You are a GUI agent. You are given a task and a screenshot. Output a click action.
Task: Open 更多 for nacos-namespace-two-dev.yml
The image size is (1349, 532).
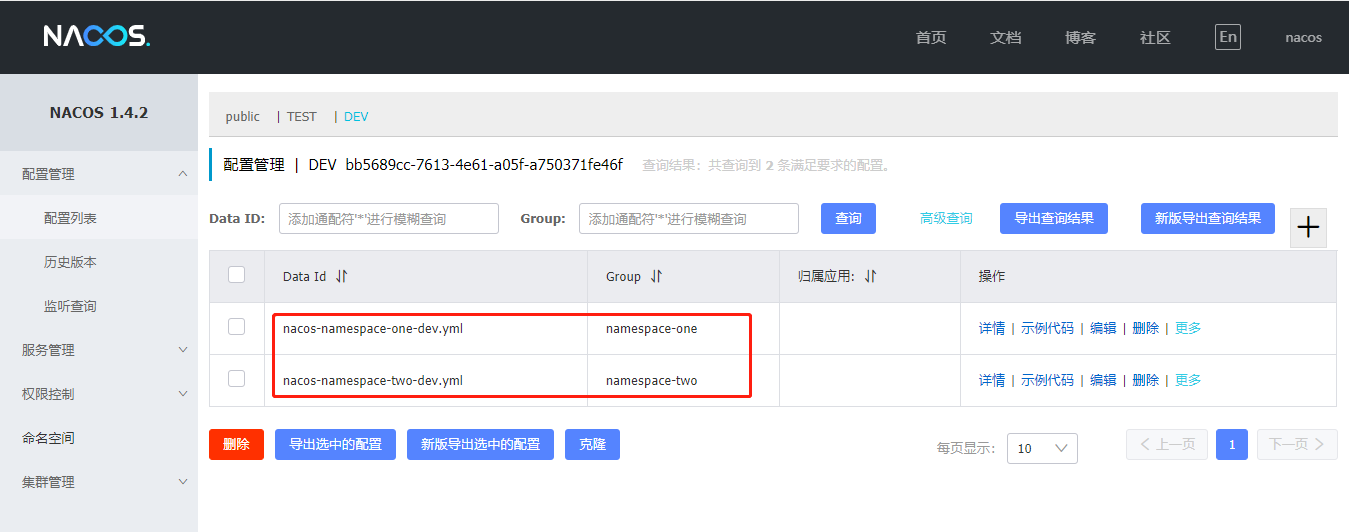[x=1188, y=380]
